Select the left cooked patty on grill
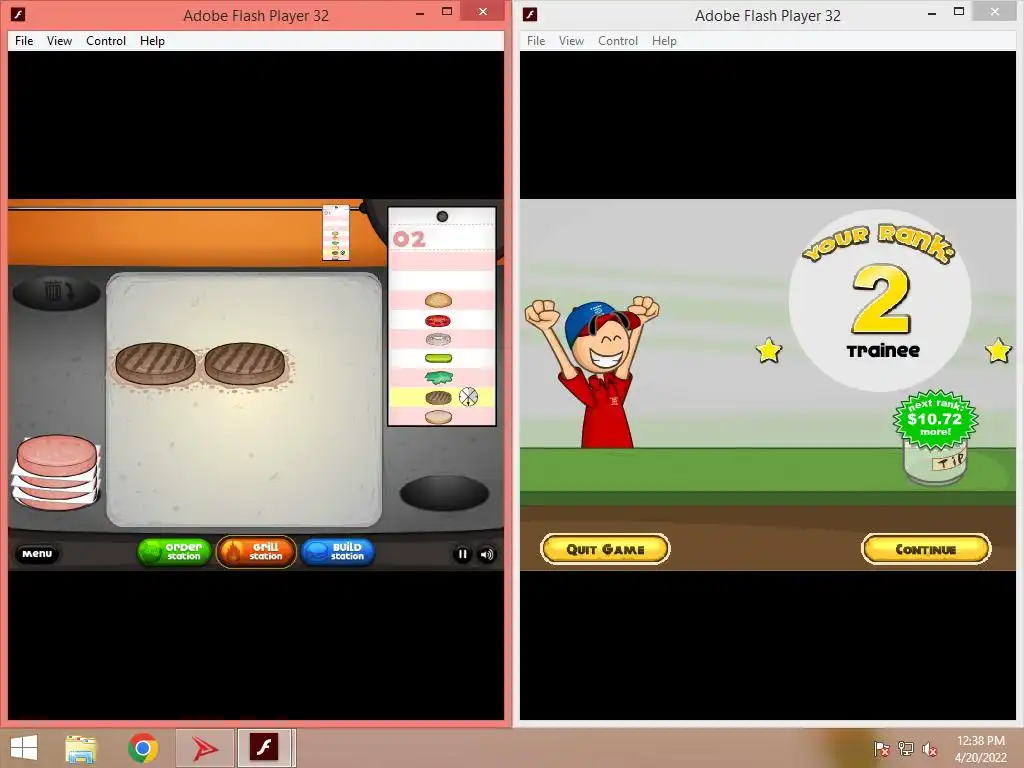Image resolution: width=1024 pixels, height=768 pixels. click(155, 363)
